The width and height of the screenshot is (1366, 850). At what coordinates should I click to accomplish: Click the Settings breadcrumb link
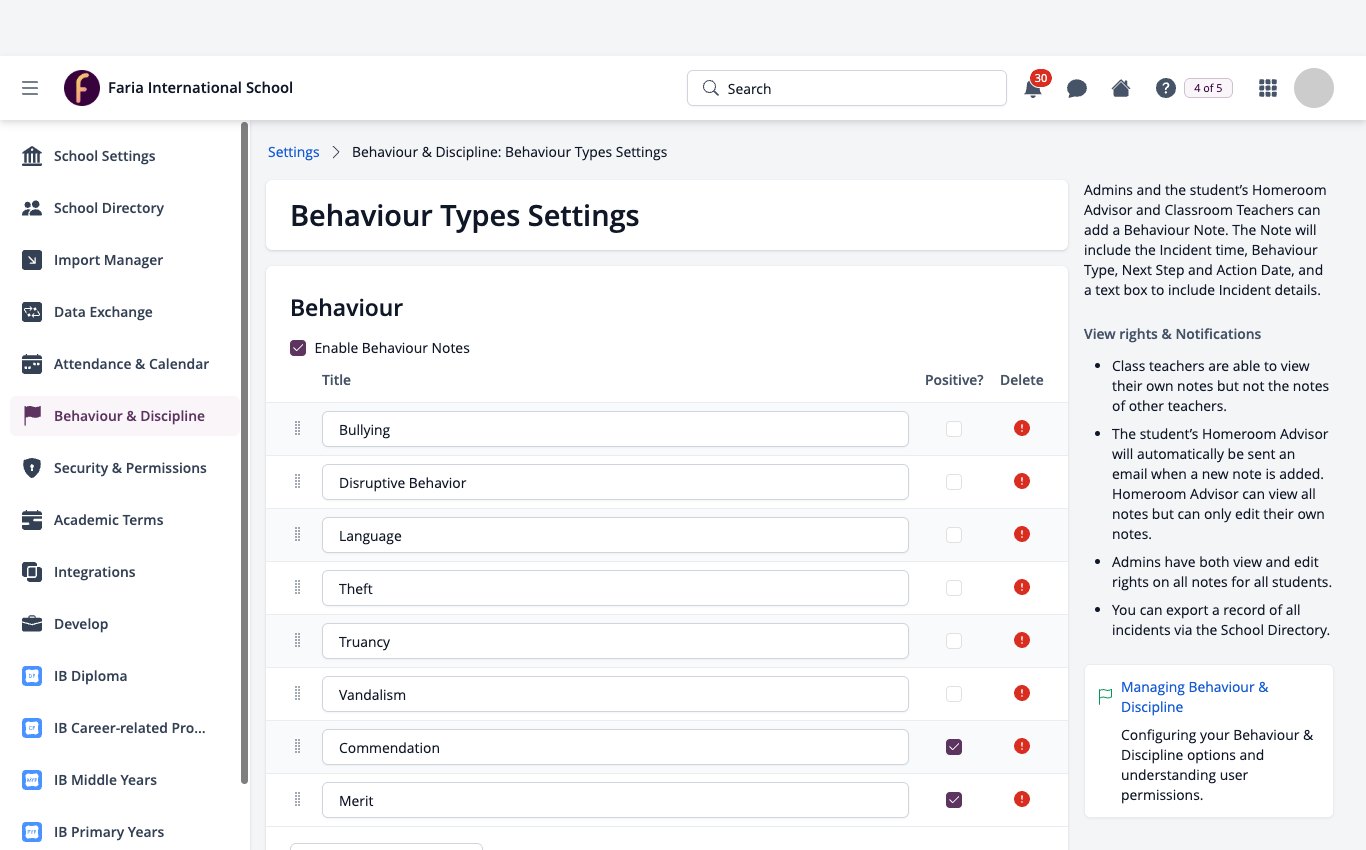pyautogui.click(x=294, y=152)
